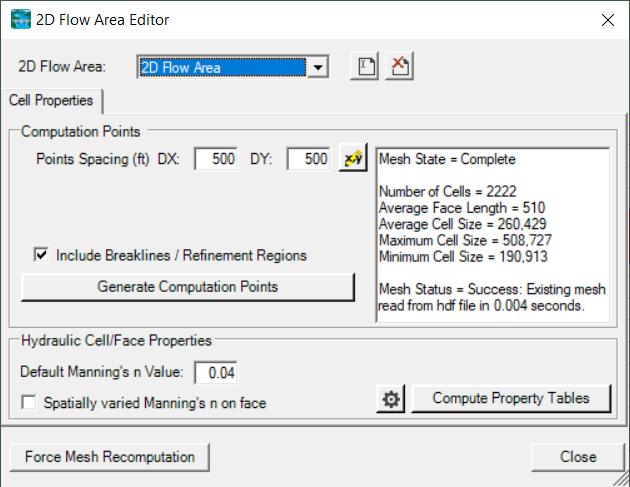Close the 2D Flow Area Editor window

(x=608, y=20)
